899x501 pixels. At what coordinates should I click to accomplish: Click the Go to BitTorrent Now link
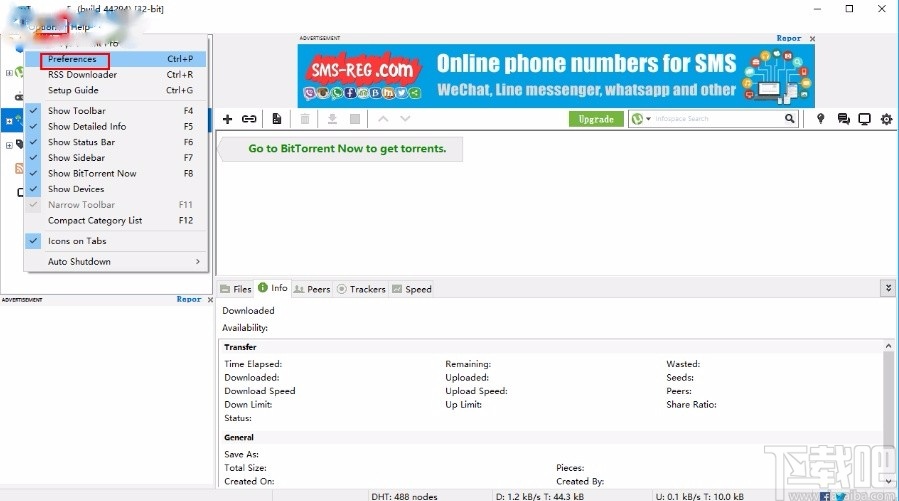pyautogui.click(x=347, y=149)
